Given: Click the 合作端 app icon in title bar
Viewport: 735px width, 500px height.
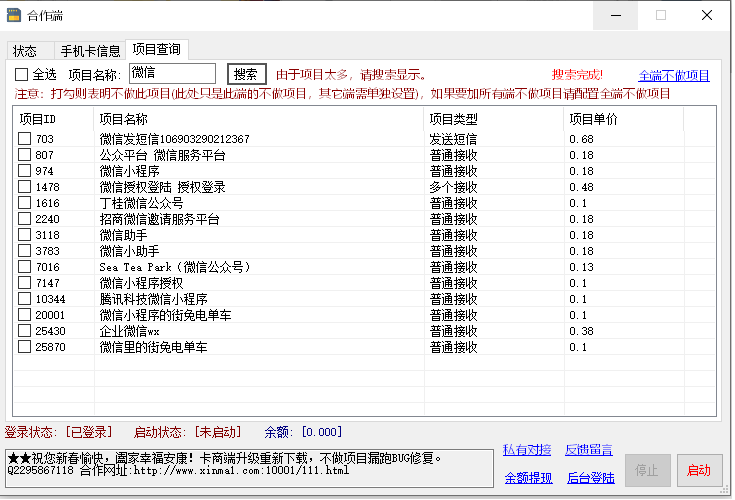Looking at the screenshot, I should click(14, 15).
